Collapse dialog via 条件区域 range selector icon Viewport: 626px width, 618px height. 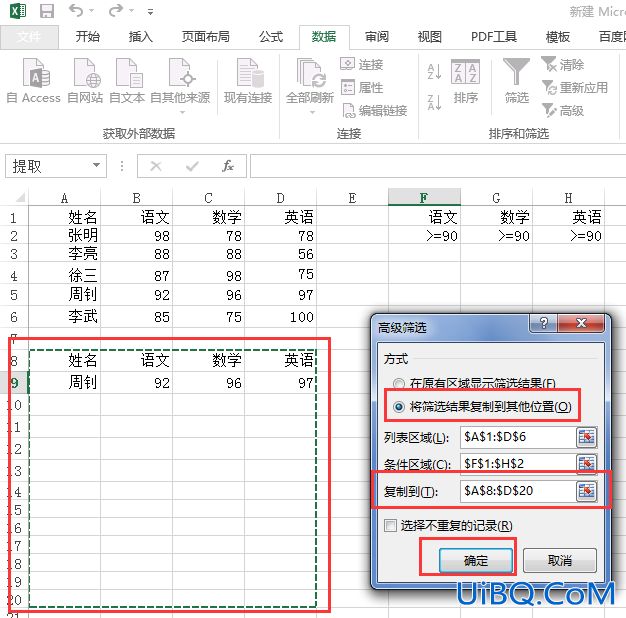pyautogui.click(x=586, y=464)
